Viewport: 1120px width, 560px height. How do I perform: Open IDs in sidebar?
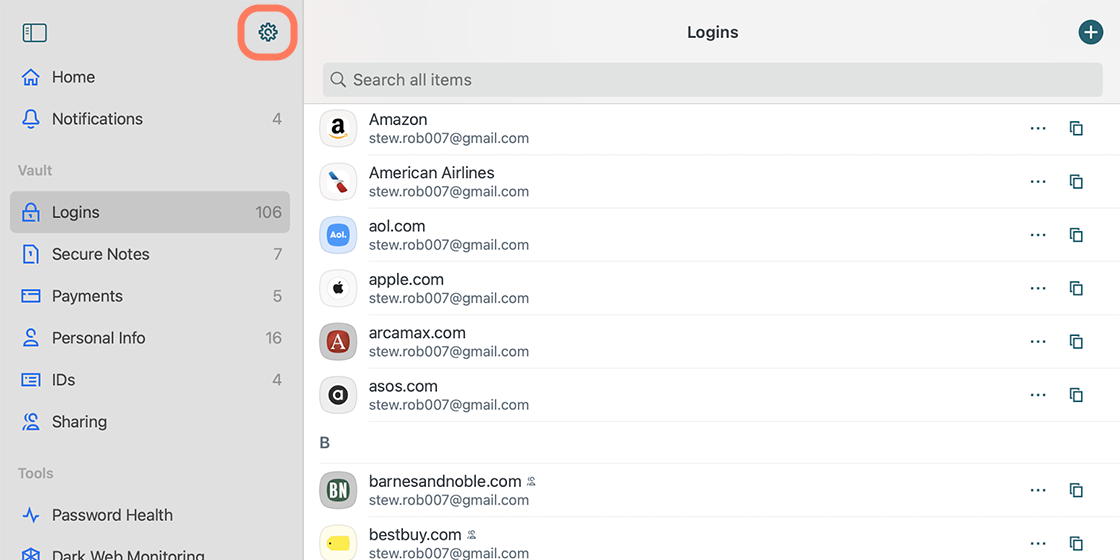(150, 380)
